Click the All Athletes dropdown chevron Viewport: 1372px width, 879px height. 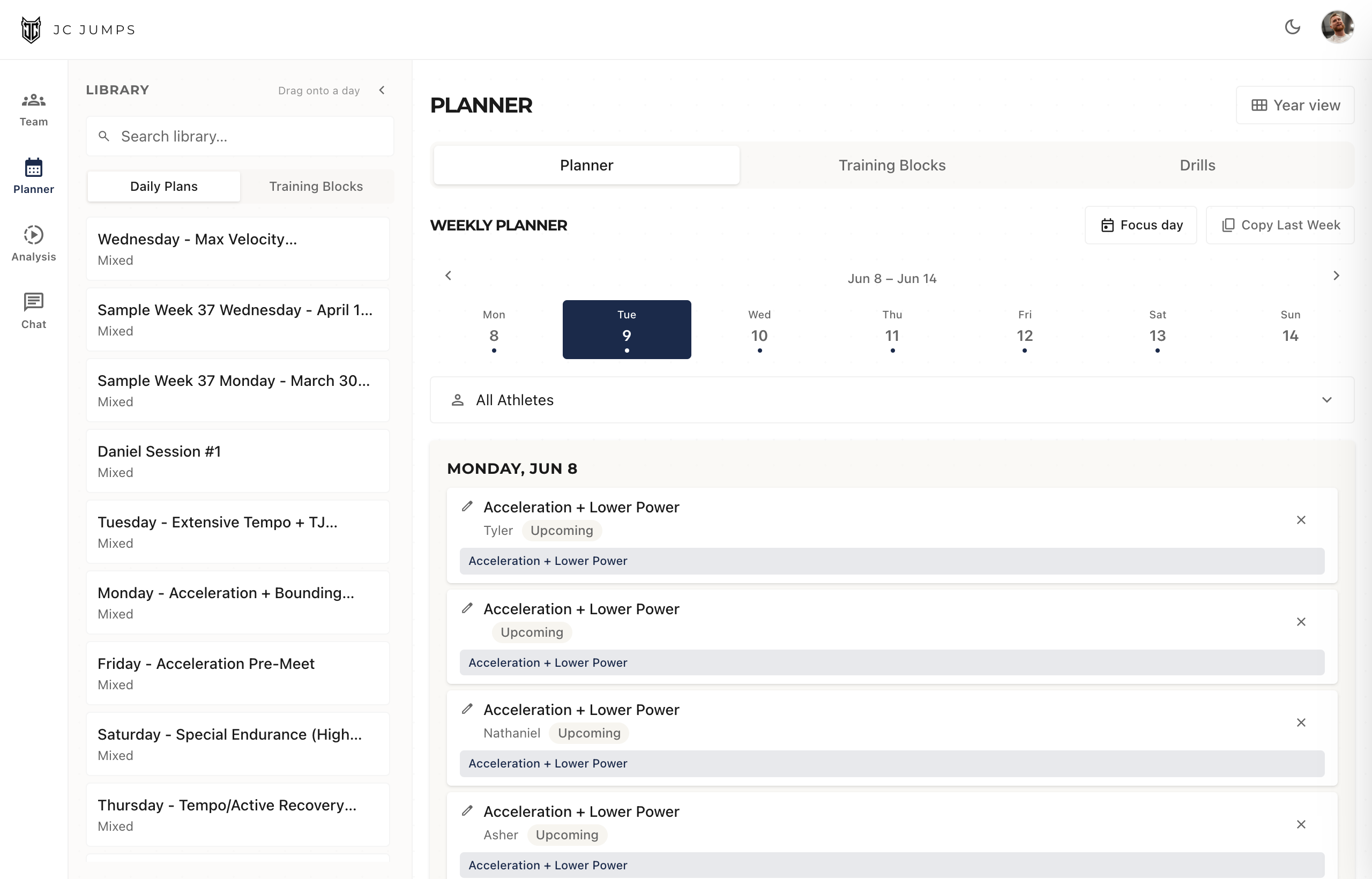[x=1326, y=400]
